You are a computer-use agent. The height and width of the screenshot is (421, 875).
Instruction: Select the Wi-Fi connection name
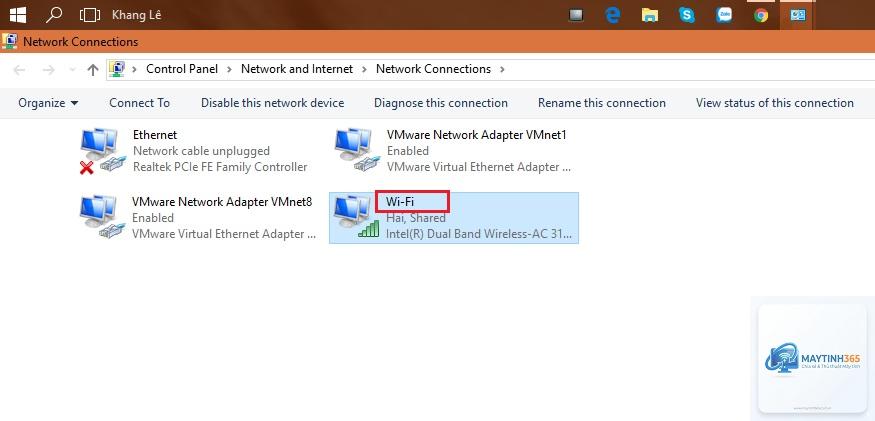[400, 202]
